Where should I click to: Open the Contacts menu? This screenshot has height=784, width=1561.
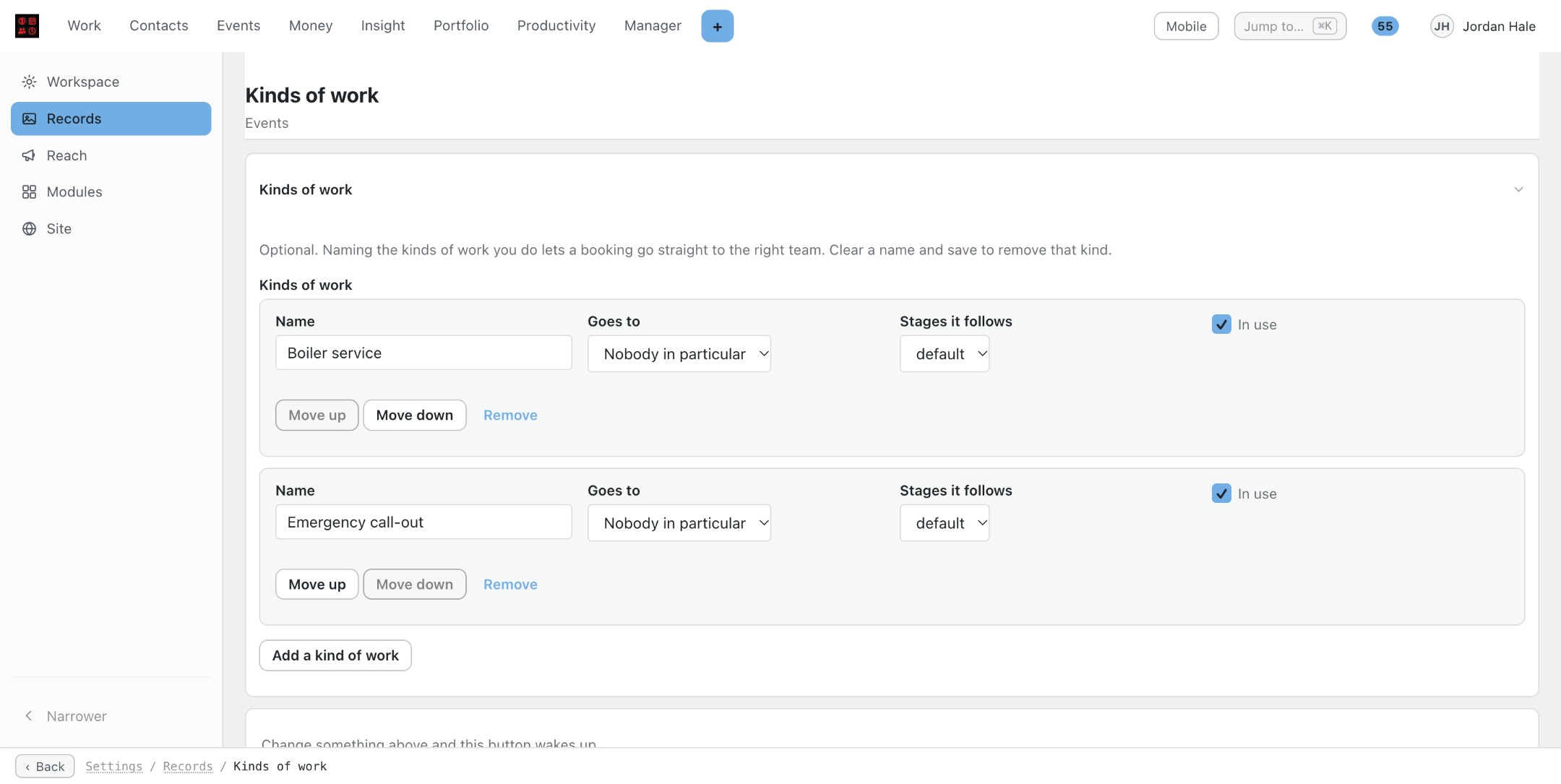159,26
